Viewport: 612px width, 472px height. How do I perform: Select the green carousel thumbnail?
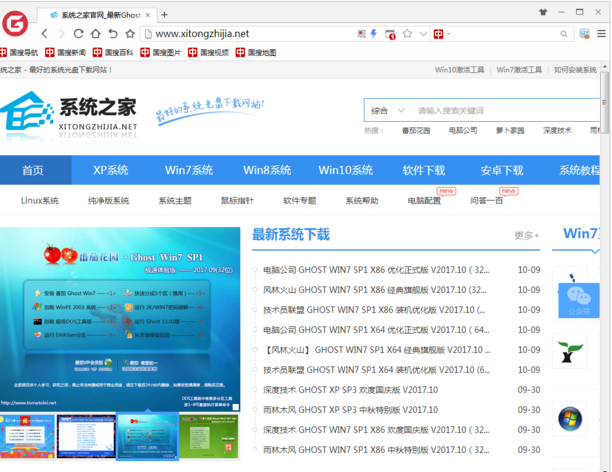pos(208,436)
